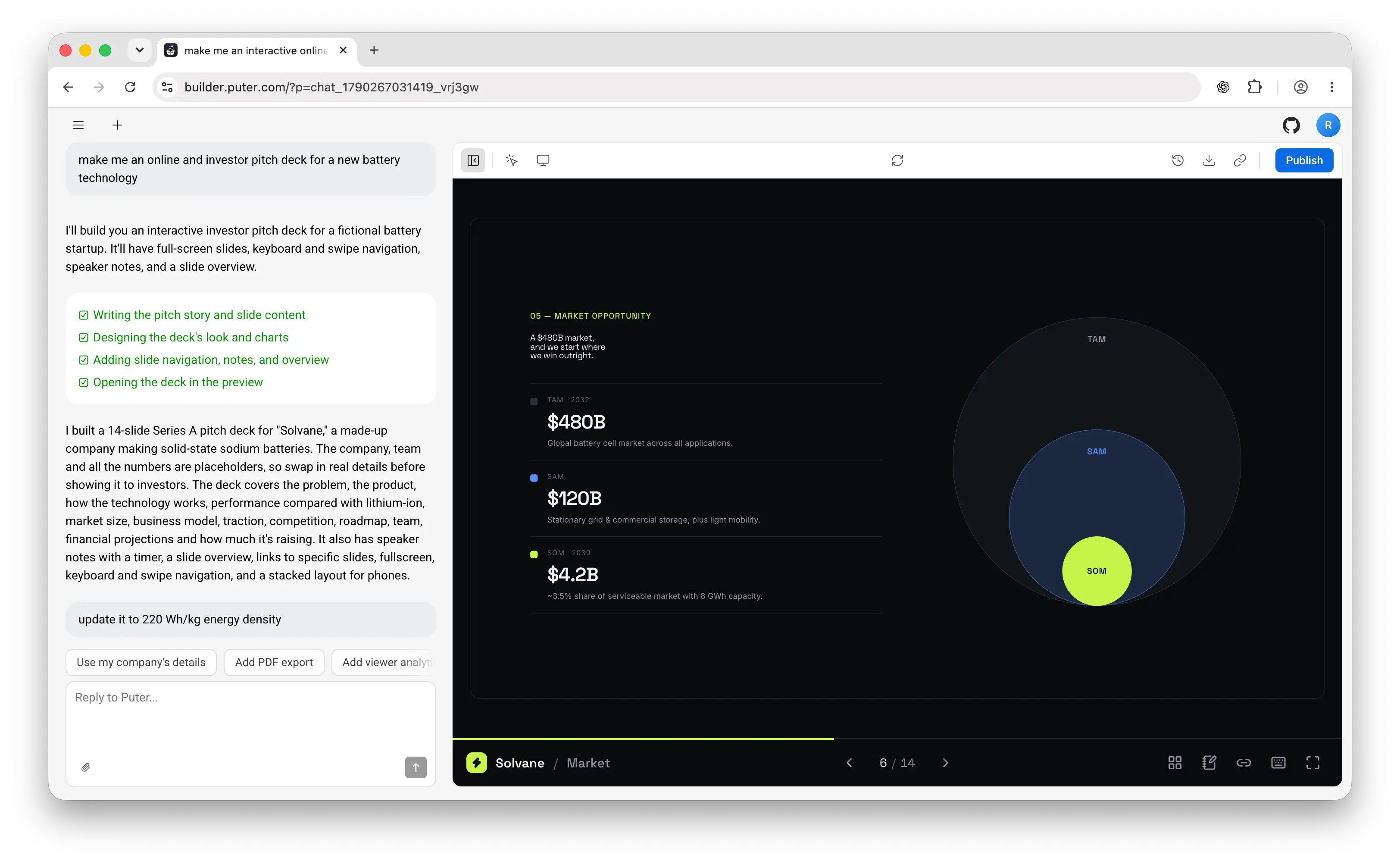Click the $480B TAM figure

(576, 422)
